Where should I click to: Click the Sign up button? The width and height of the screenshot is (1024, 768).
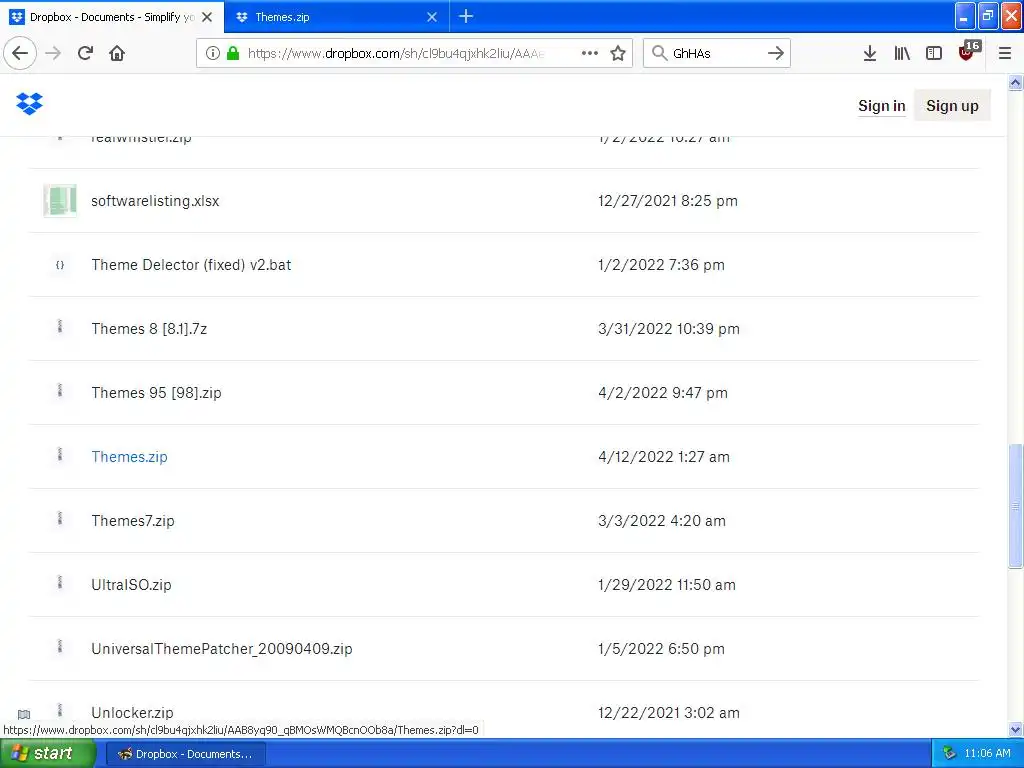tap(952, 106)
